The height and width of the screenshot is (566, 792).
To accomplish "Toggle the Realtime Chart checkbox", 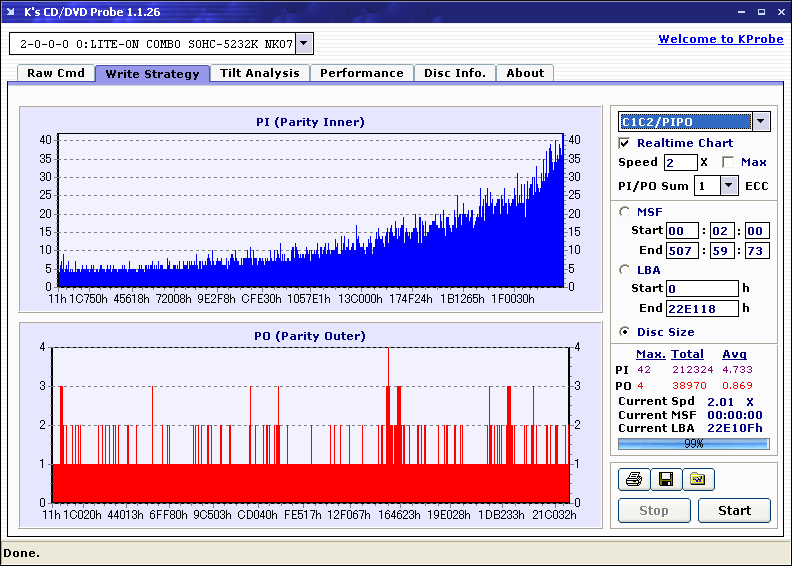I will pos(625,143).
